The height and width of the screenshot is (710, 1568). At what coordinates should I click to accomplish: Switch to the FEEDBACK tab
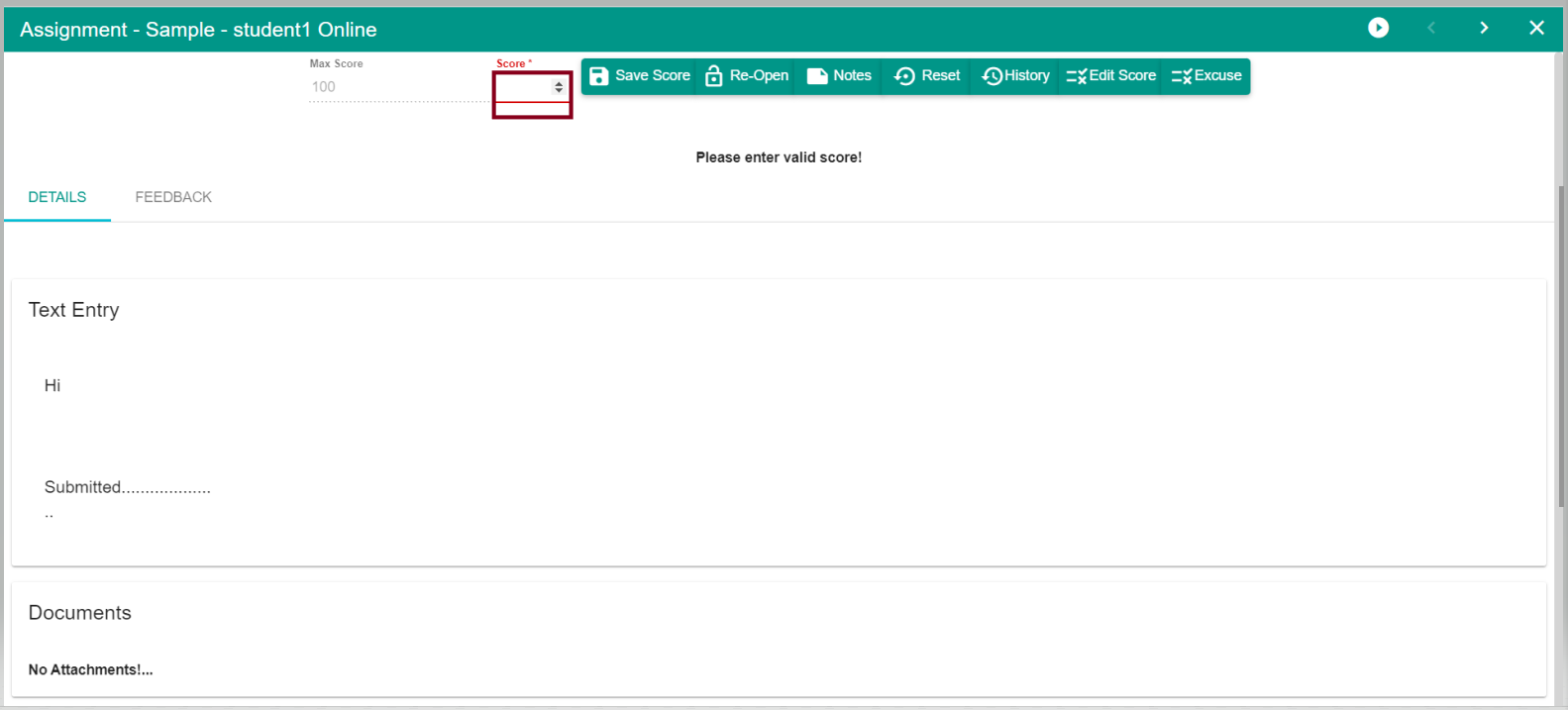point(173,197)
